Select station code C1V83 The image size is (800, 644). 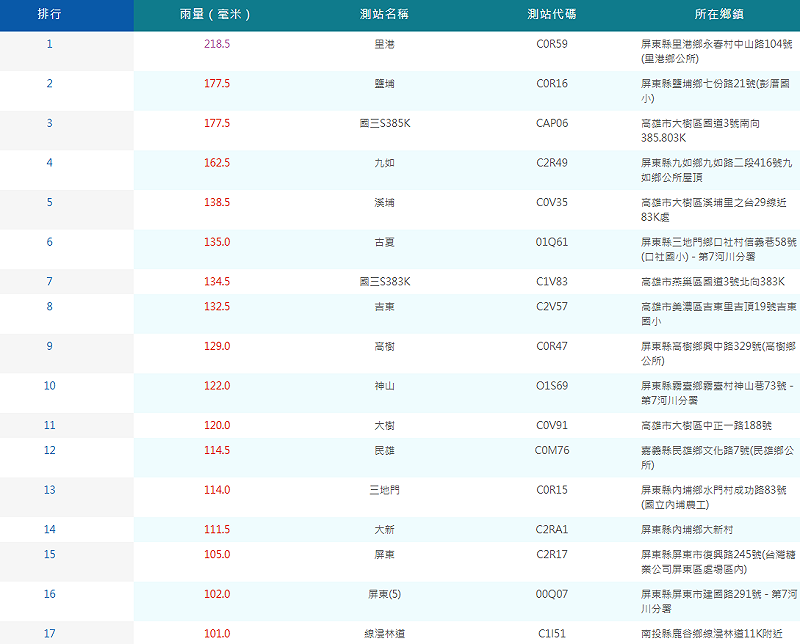552,282
